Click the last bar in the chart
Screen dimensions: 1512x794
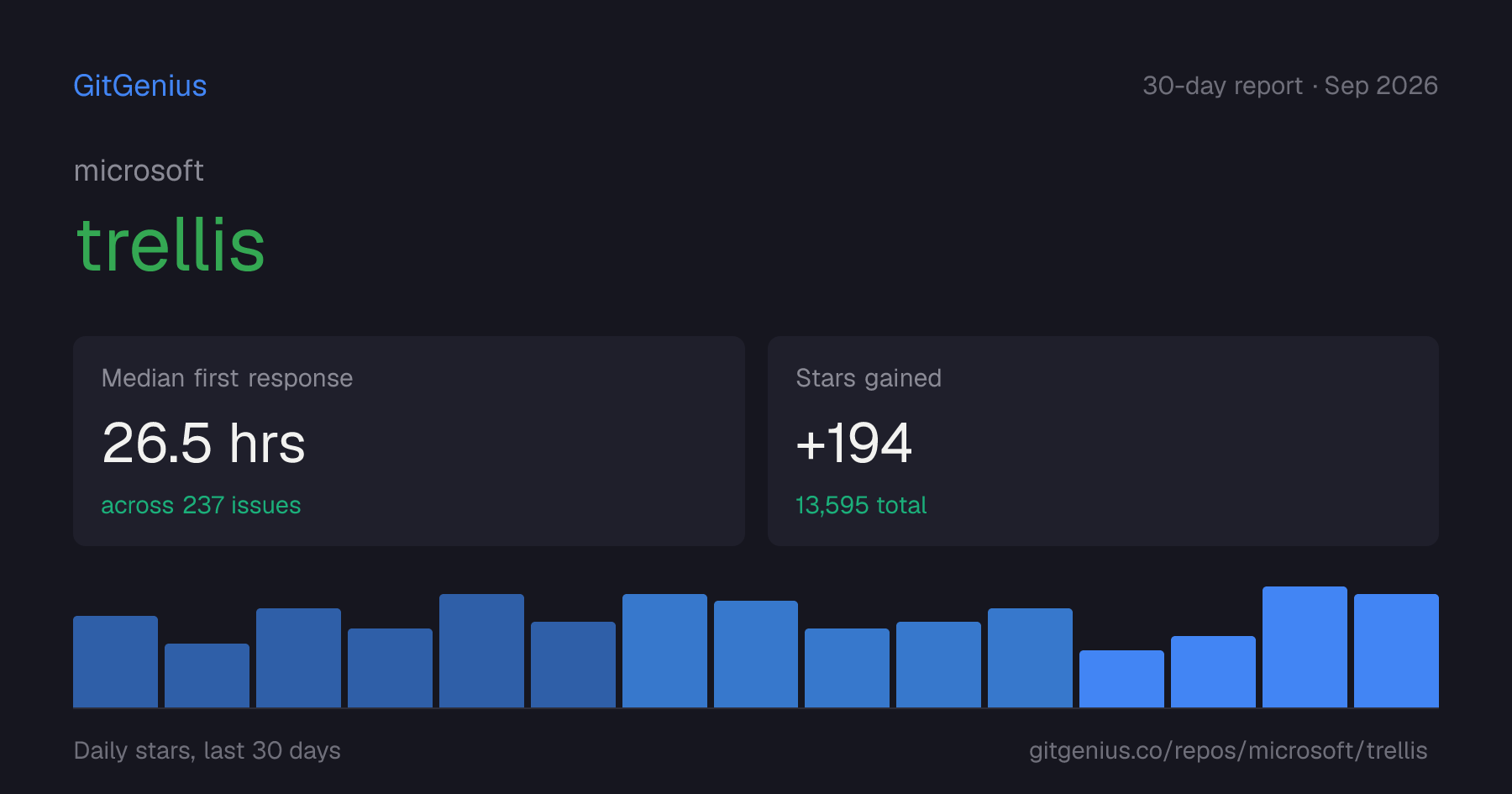pos(1396,650)
